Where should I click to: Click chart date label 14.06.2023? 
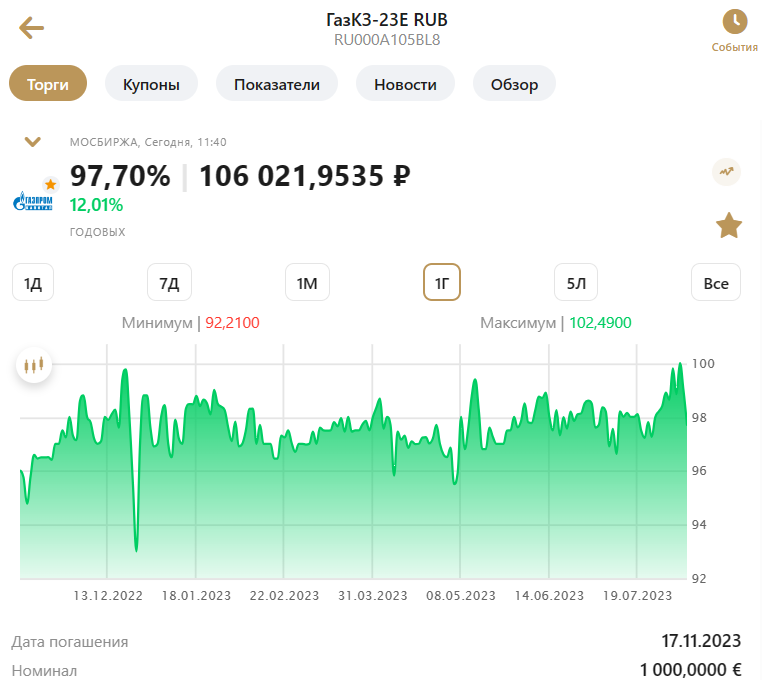549,596
